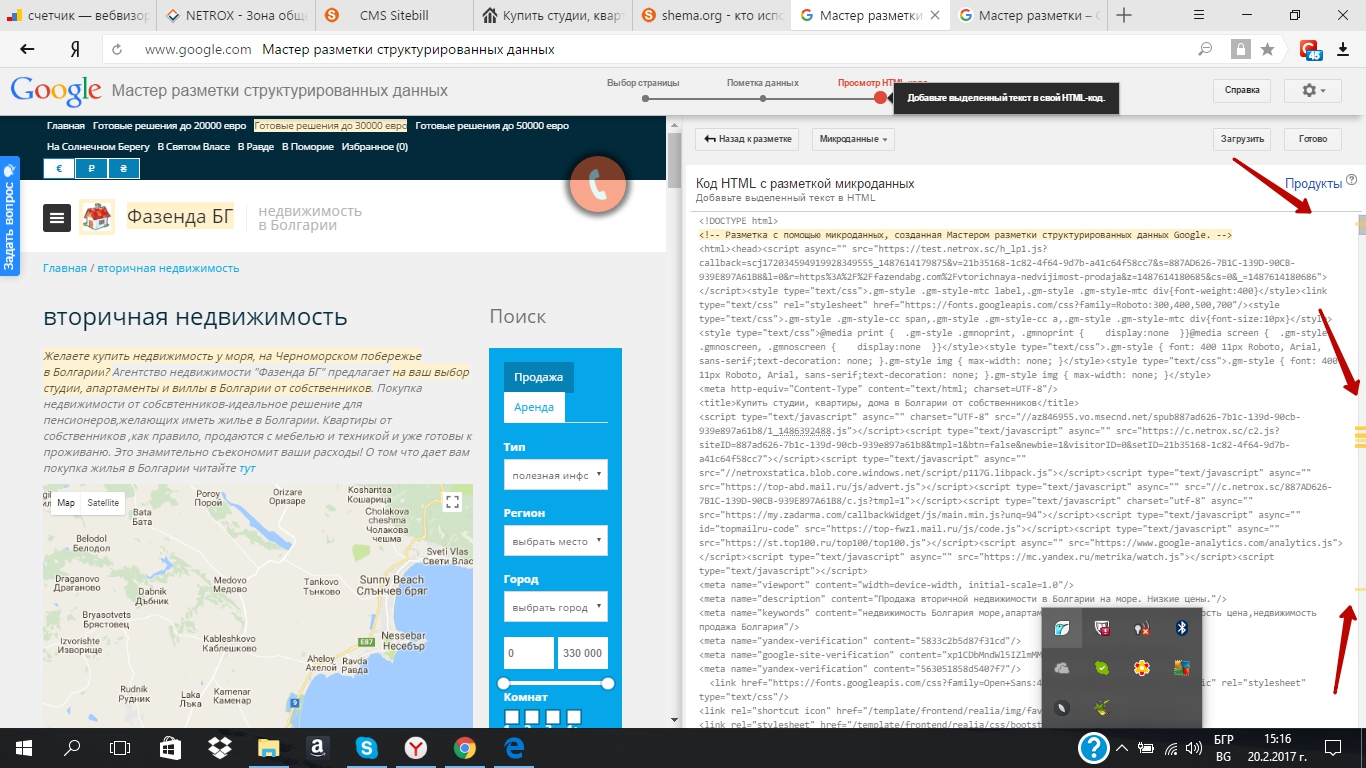Open the Windows action center notifications

click(1332, 747)
